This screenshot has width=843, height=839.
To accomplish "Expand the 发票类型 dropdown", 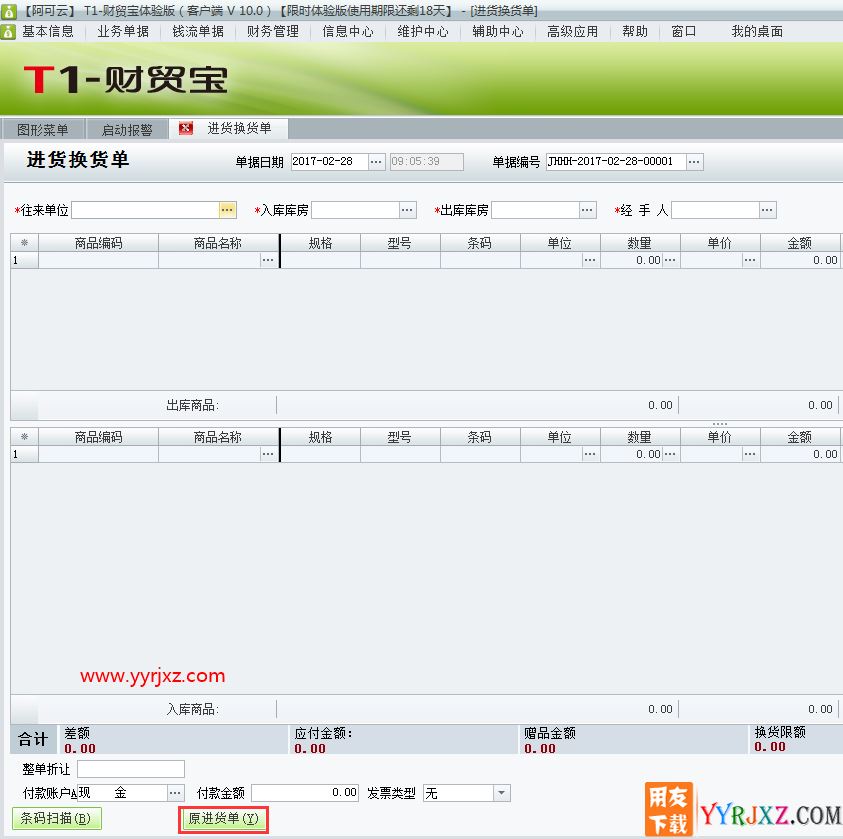I will (502, 793).
